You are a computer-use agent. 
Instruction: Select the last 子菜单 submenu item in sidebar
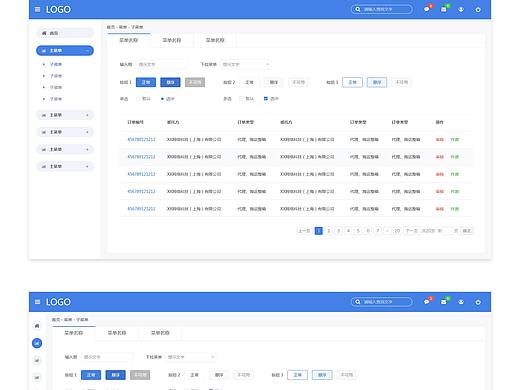click(56, 99)
